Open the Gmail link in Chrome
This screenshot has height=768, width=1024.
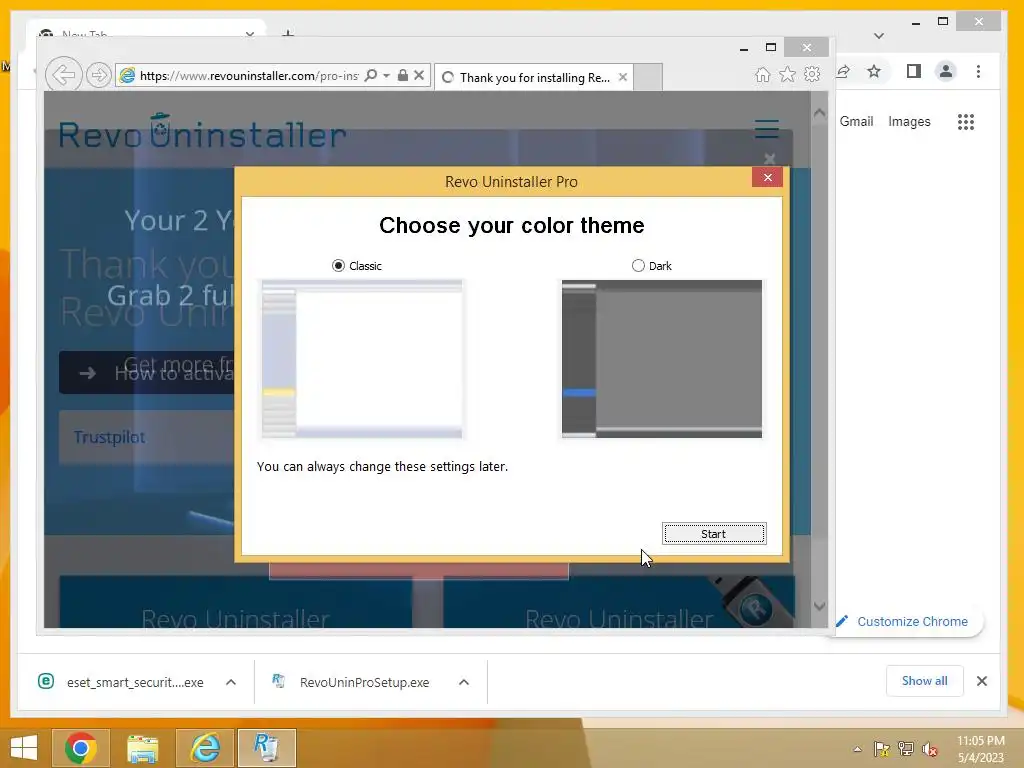(856, 121)
